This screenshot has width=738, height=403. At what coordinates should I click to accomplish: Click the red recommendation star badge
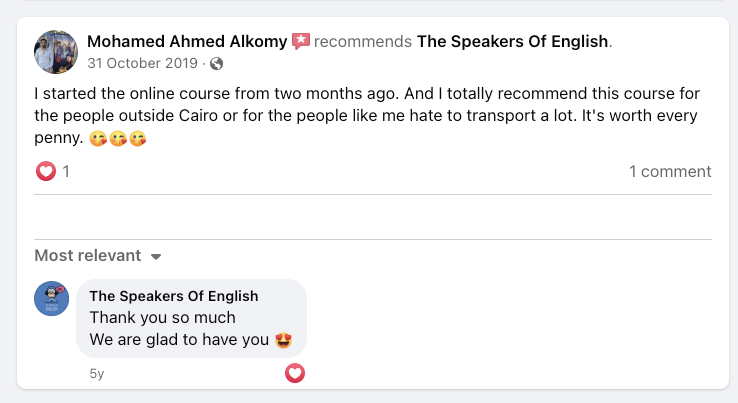click(301, 41)
